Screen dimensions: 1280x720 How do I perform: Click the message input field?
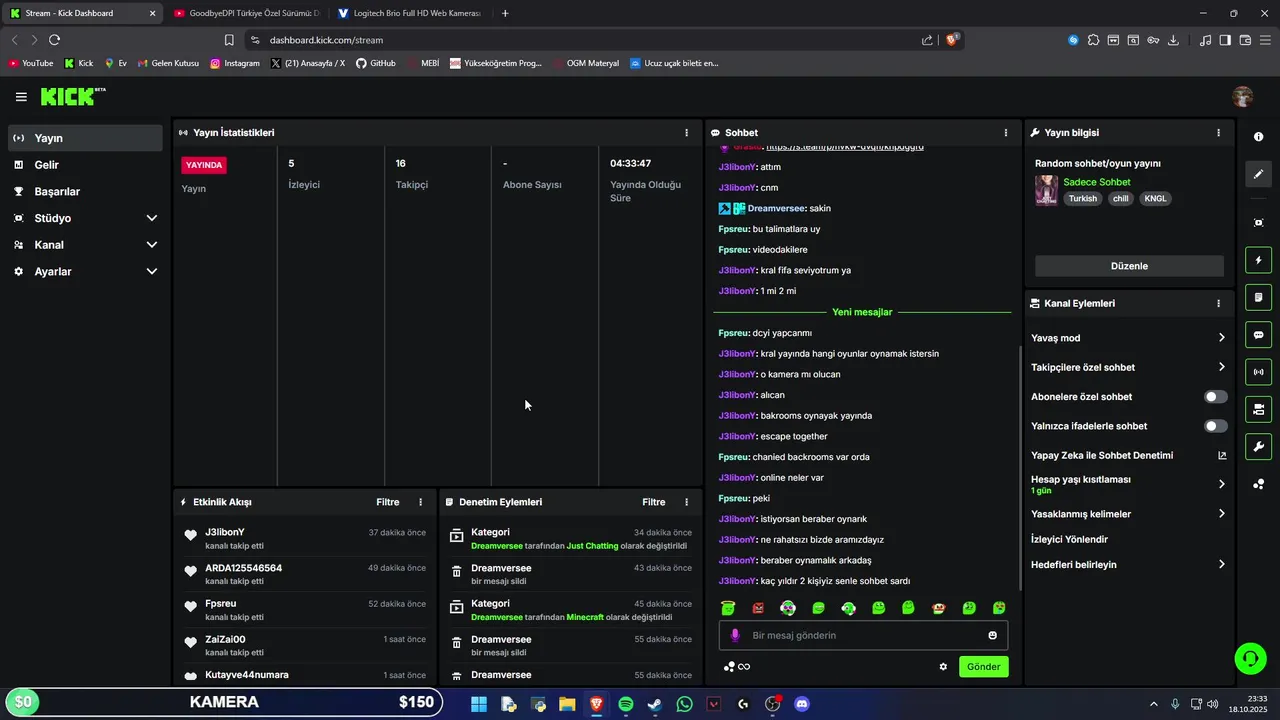863,635
